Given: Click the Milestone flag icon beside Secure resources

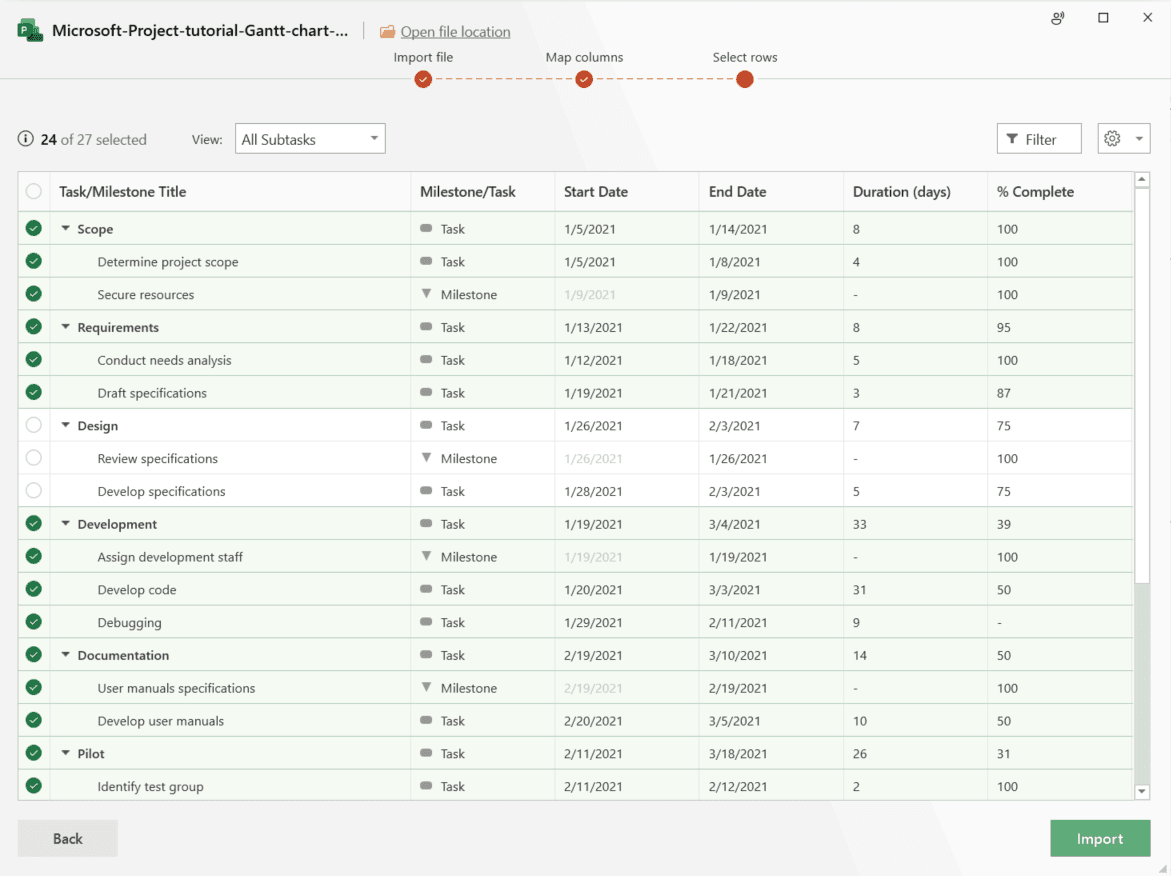Looking at the screenshot, I should point(427,294).
